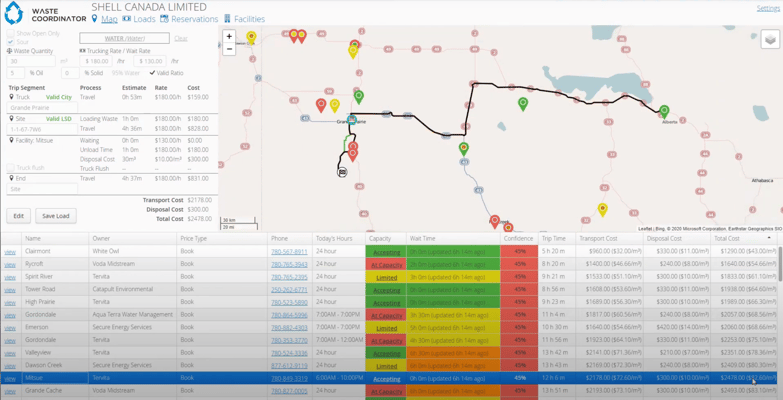Open the WATER waste type selector
The height and width of the screenshot is (400, 783).
[x=124, y=38]
